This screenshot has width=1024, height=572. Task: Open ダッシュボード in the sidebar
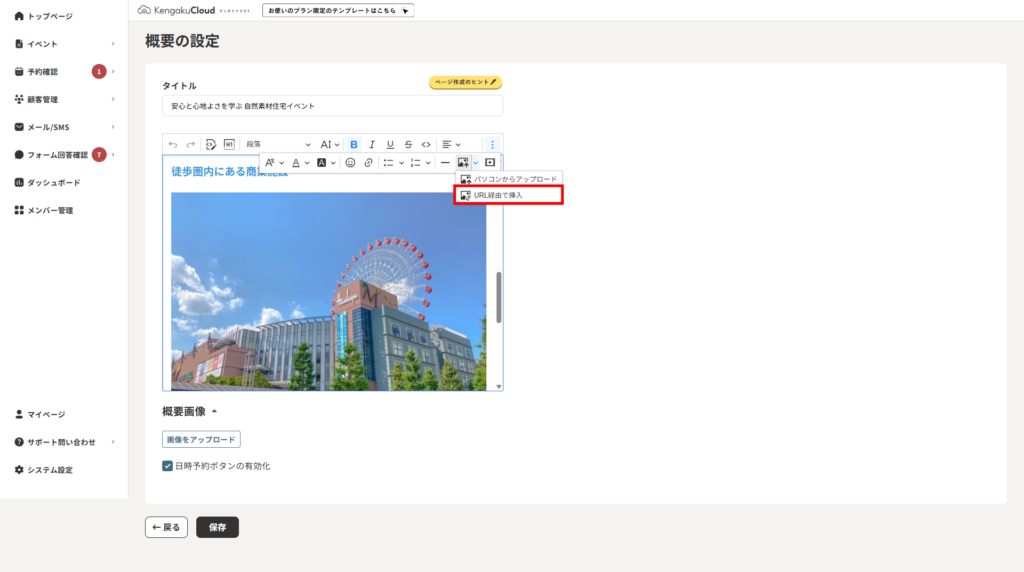[x=53, y=183]
